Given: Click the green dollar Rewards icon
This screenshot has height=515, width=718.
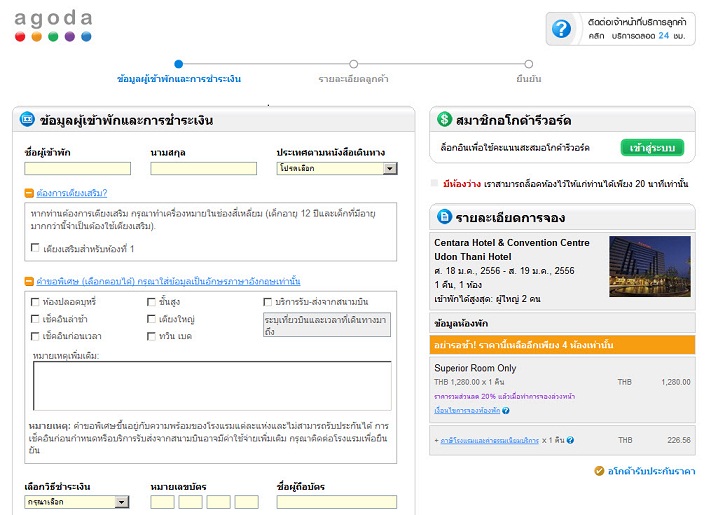Looking at the screenshot, I should coord(444,119).
